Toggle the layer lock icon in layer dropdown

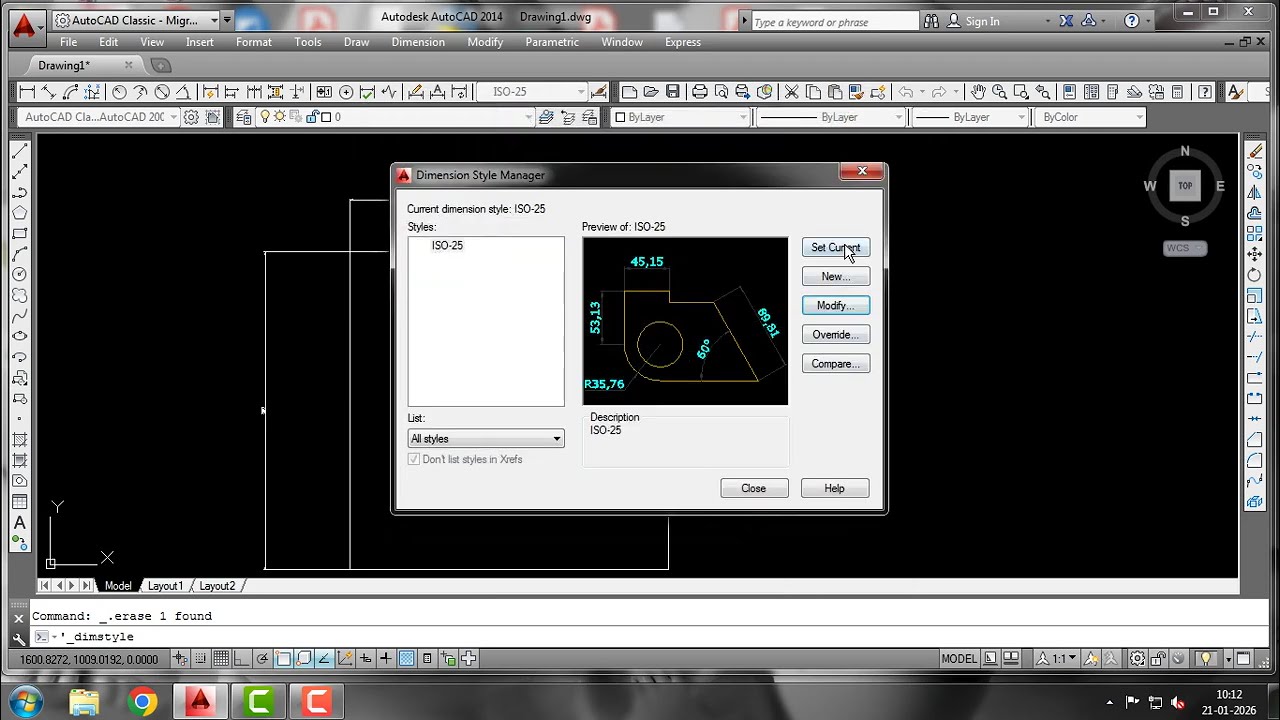point(312,117)
